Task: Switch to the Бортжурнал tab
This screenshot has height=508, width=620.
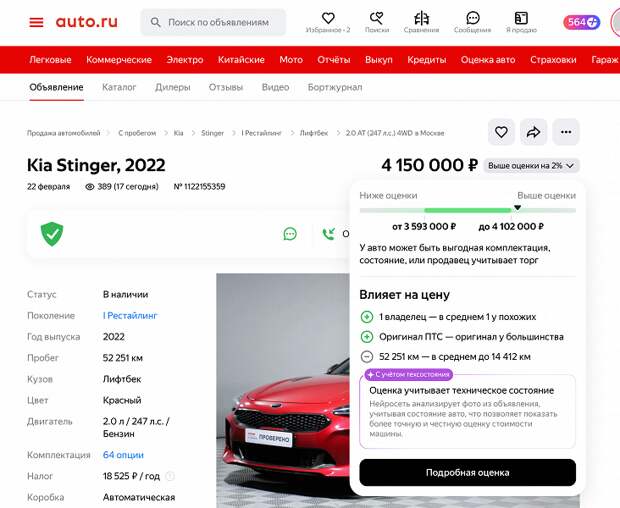Action: [x=335, y=87]
